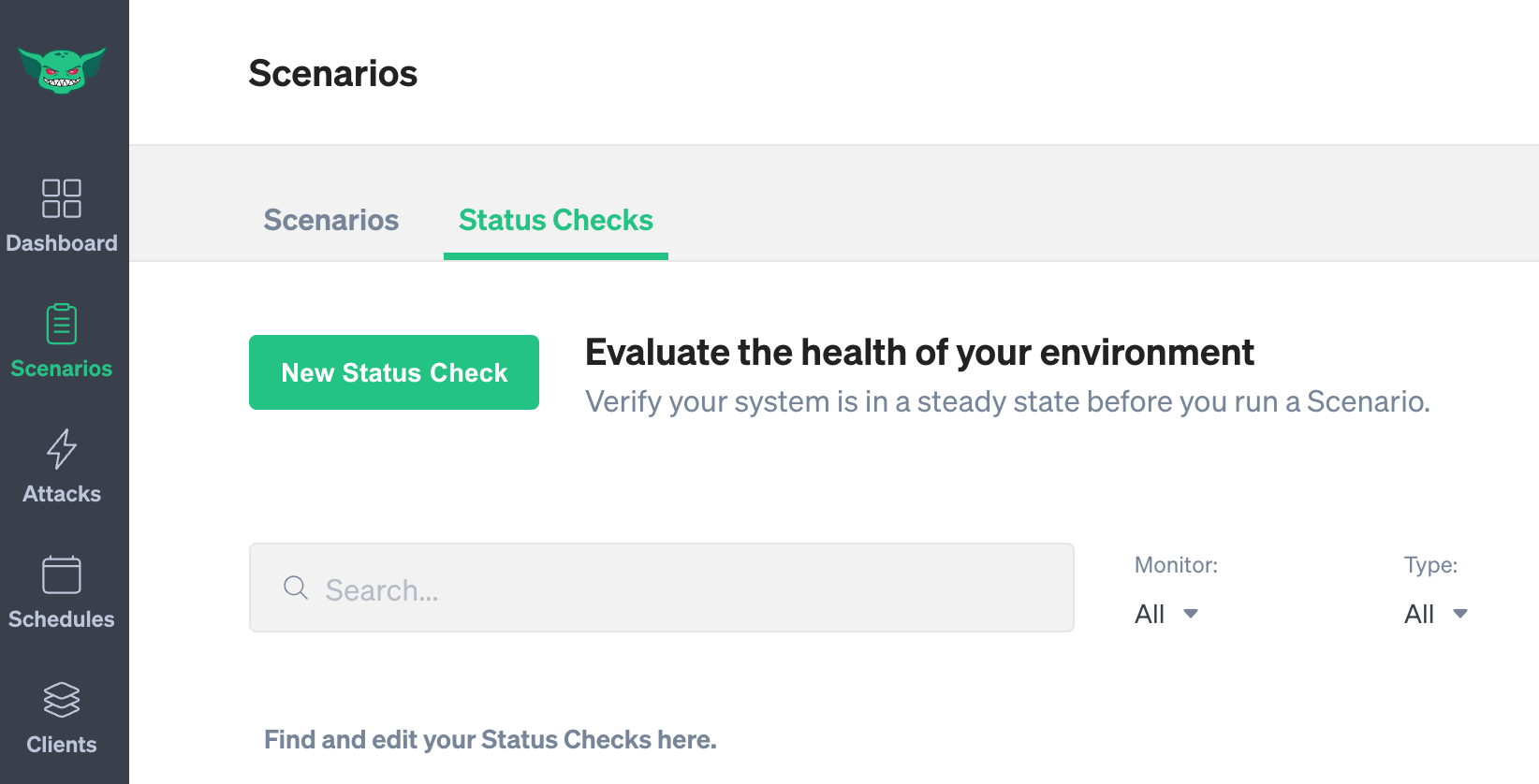Open Attacks with the lightning bolt icon
Screen dimensions: 1539x784
62,449
